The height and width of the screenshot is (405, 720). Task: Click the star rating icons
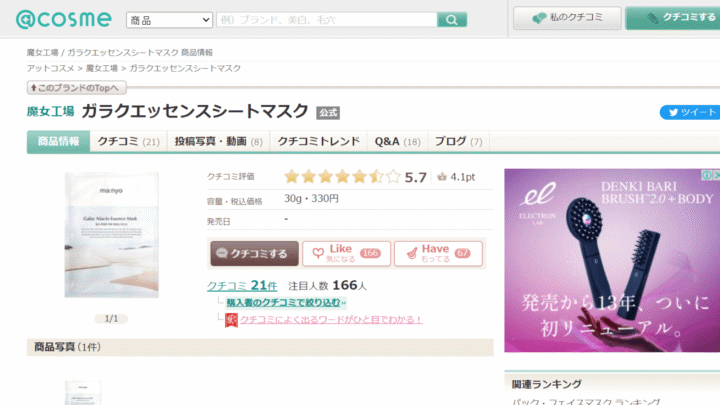pyautogui.click(x=342, y=176)
